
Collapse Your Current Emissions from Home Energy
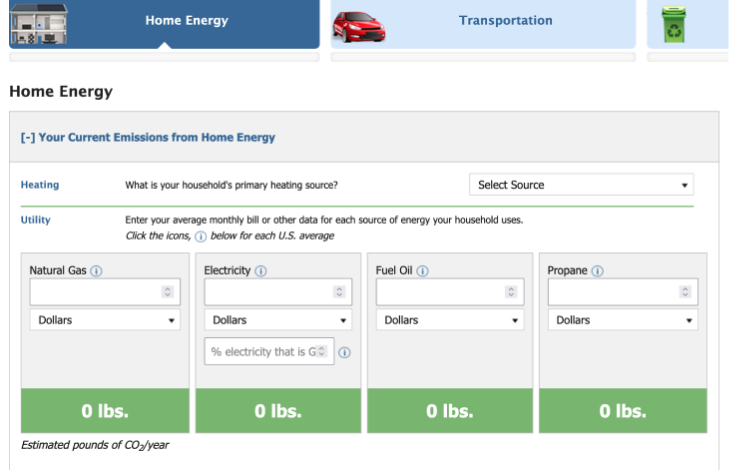pos(148,137)
